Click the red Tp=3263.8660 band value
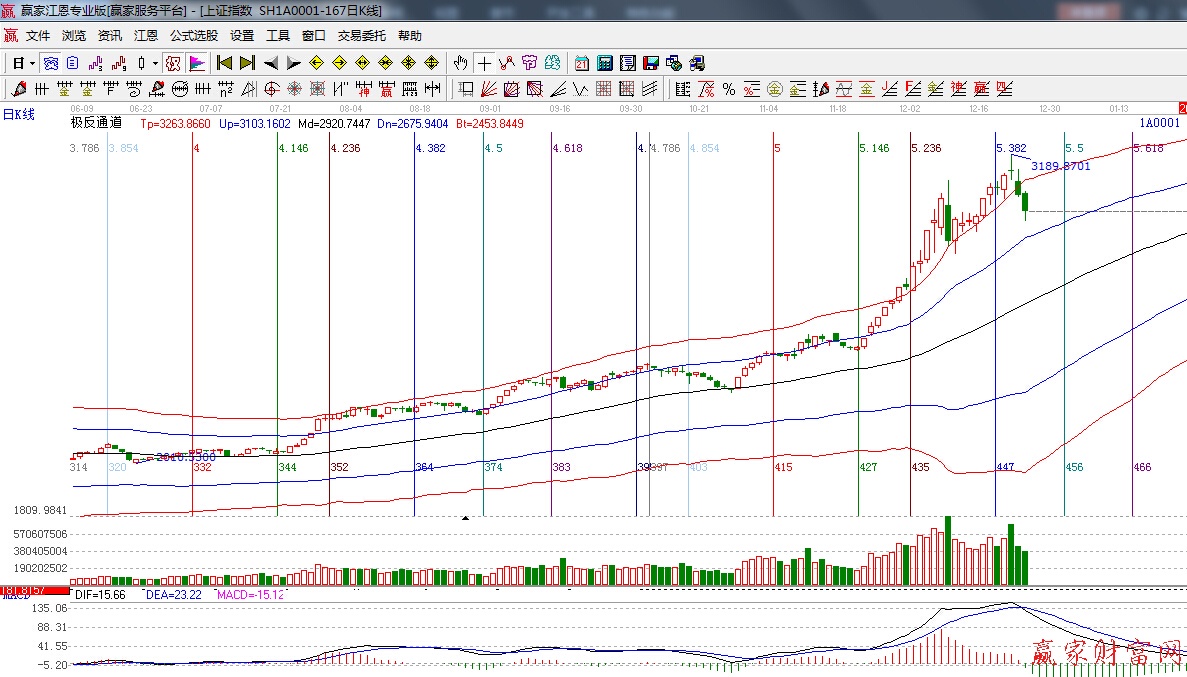Image resolution: width=1187 pixels, height=677 pixels. [x=175, y=124]
